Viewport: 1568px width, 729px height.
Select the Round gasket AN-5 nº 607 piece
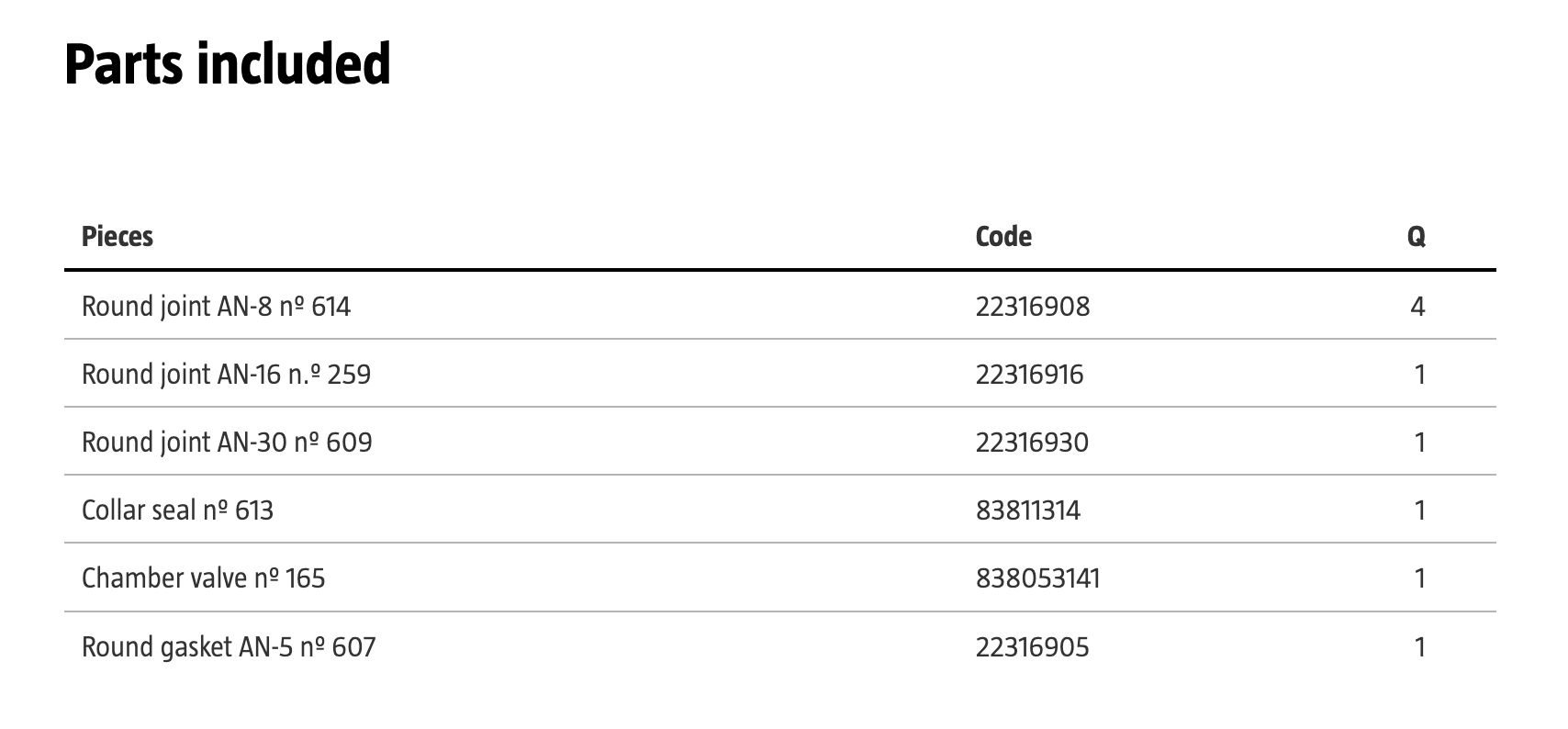[229, 646]
